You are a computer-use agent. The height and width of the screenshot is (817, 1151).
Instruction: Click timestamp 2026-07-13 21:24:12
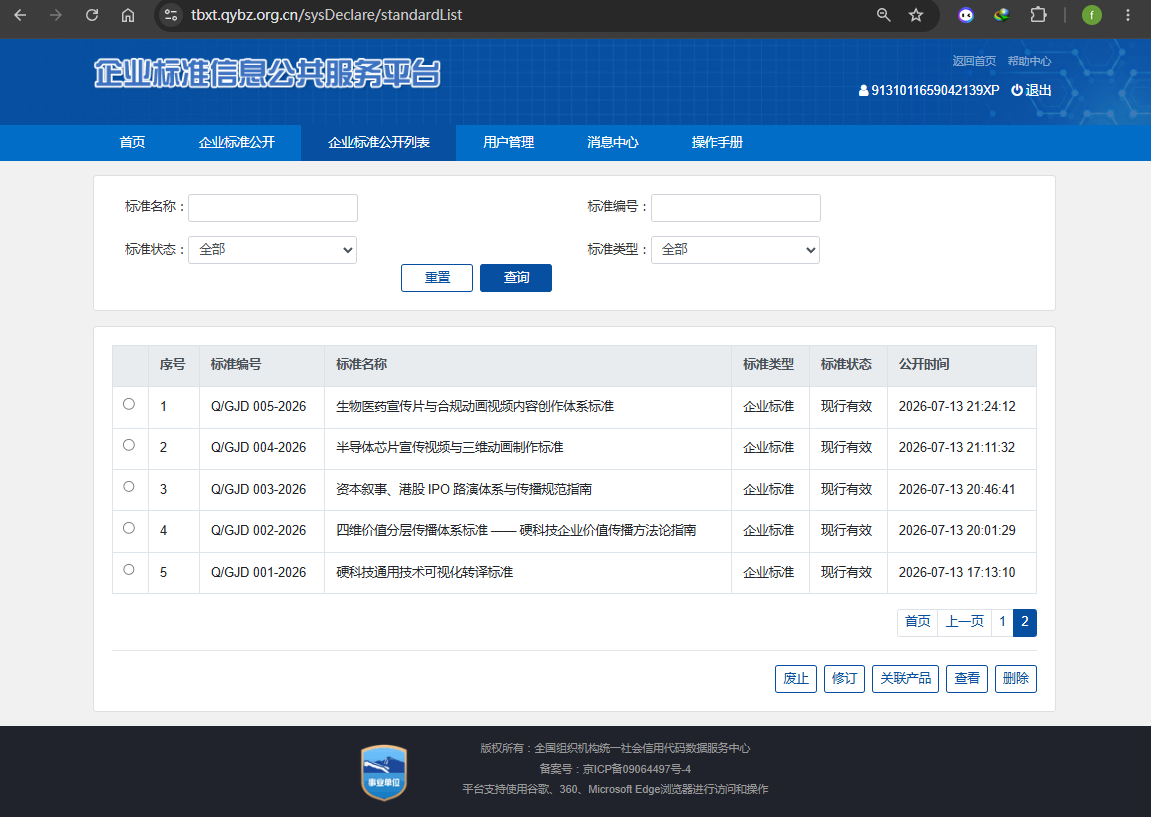click(x=957, y=407)
